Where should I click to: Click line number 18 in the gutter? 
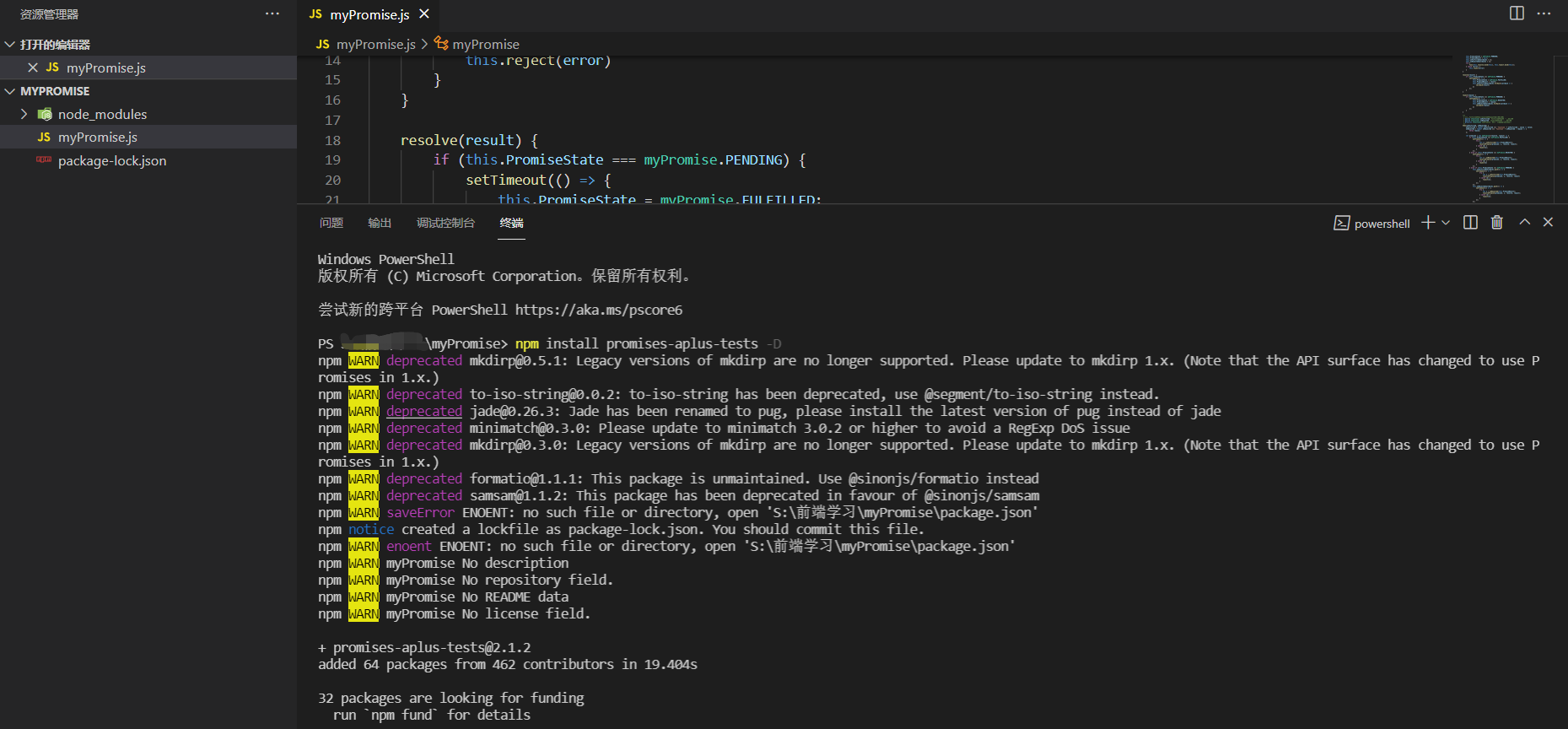[333, 140]
